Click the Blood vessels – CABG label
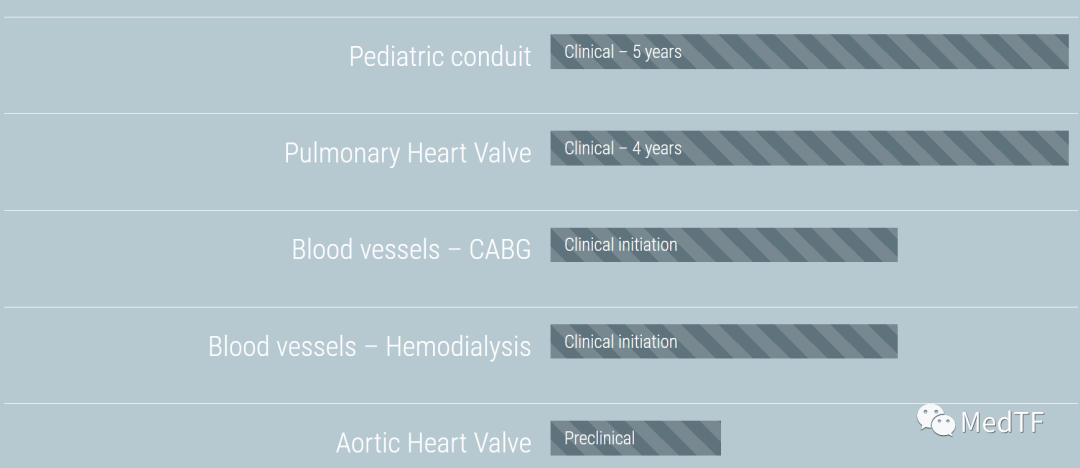1080x468 pixels. (411, 250)
